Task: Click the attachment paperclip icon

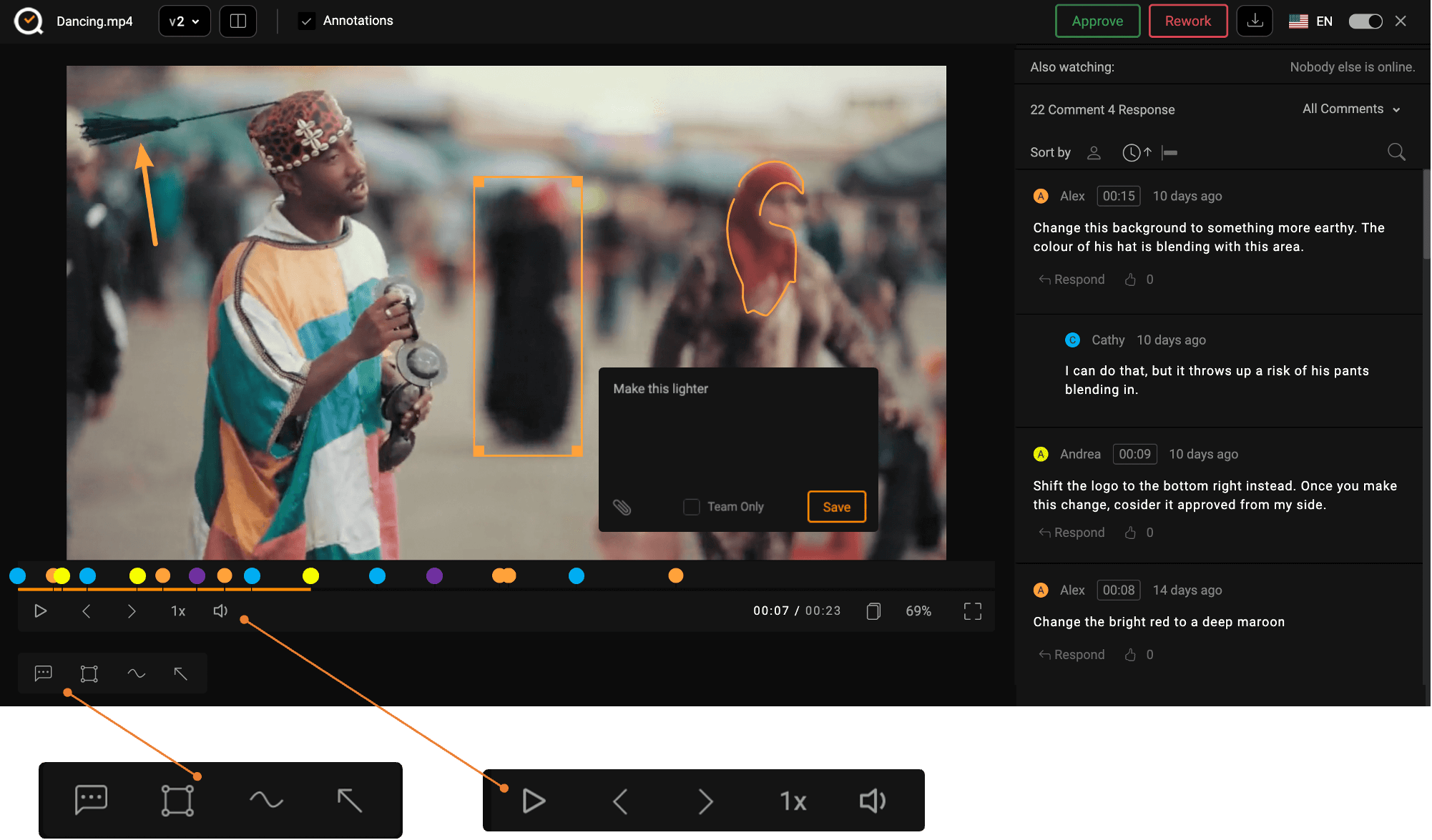Action: (622, 507)
